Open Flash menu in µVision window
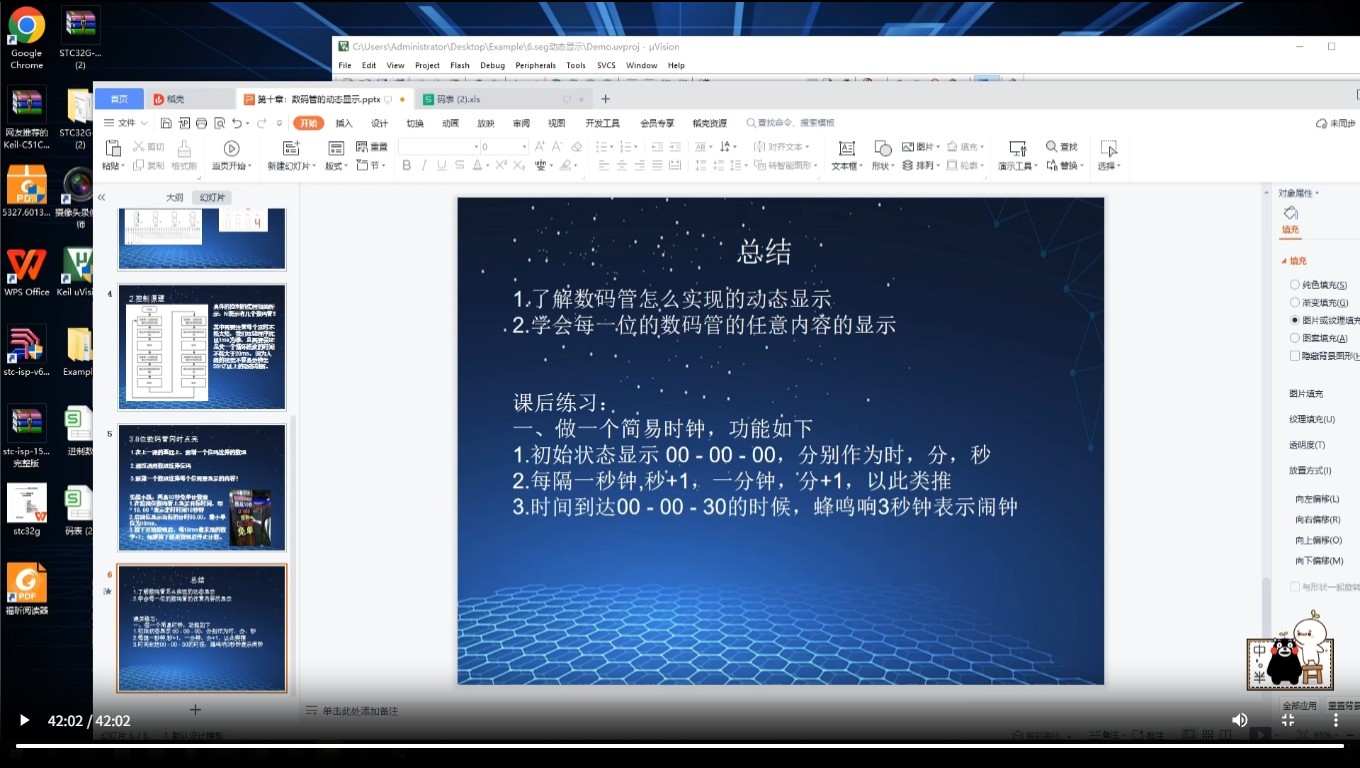Viewport: 1360px width, 768px height. coord(460,65)
